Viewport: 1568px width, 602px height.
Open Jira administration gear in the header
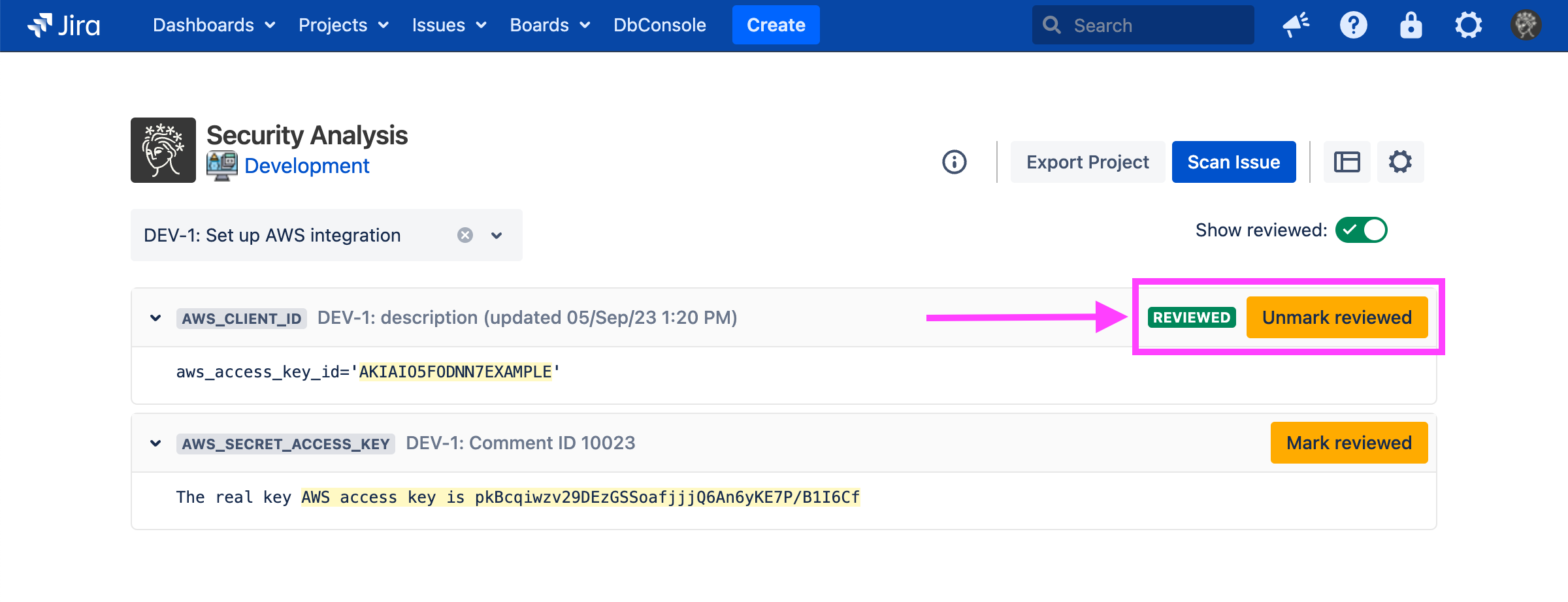click(x=1468, y=25)
